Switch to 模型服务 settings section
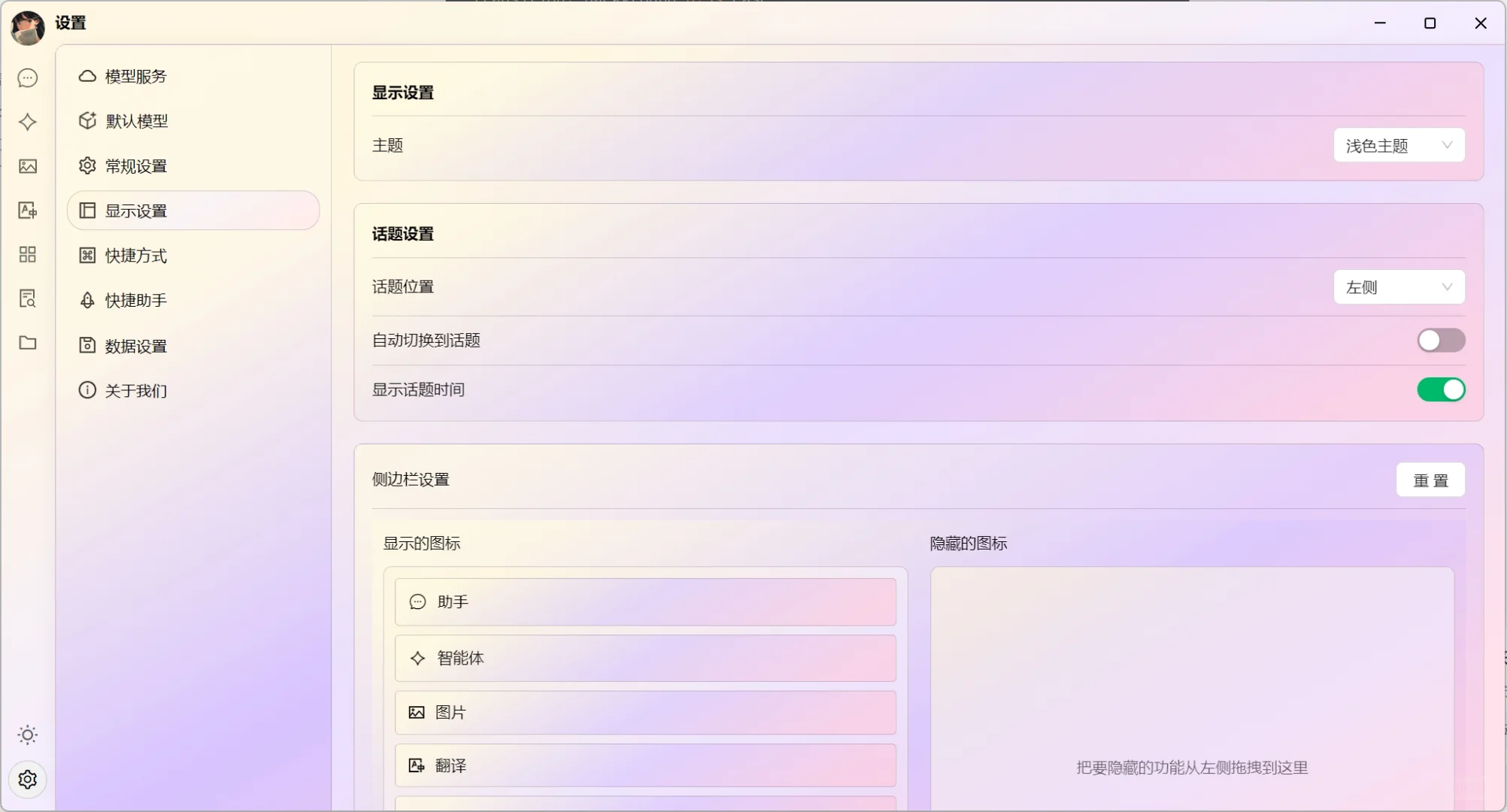This screenshot has height=812, width=1507. click(x=135, y=76)
